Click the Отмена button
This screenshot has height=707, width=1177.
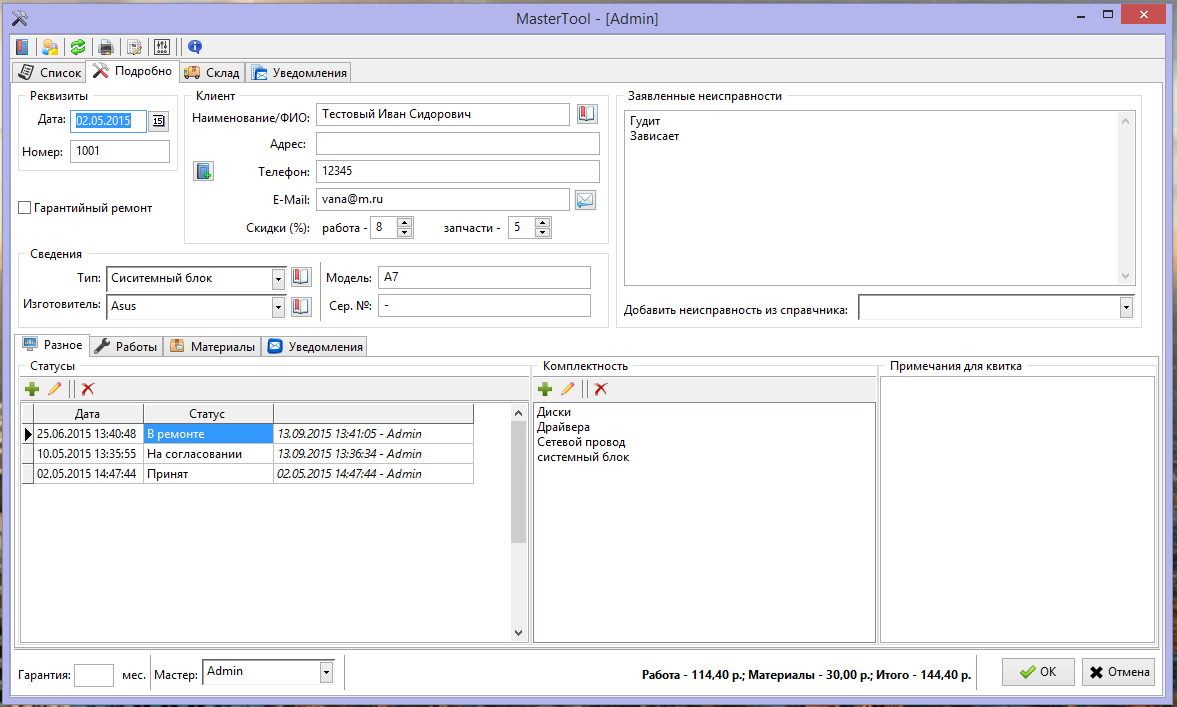click(x=1118, y=672)
